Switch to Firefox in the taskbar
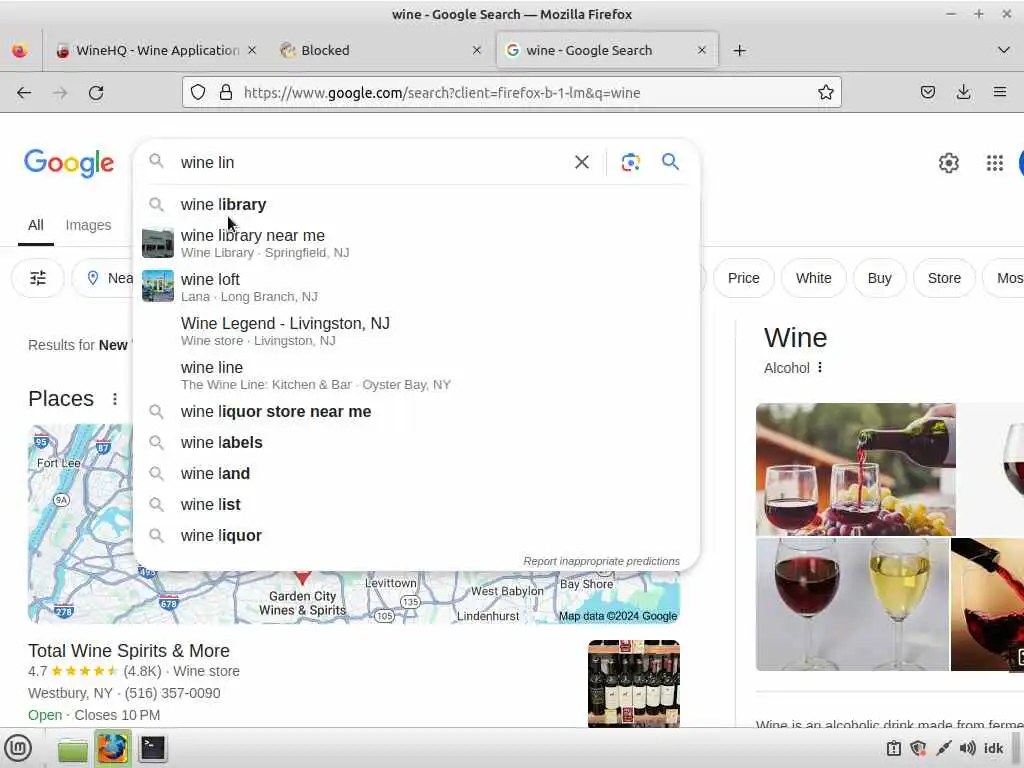This screenshot has height=768, width=1024. (x=112, y=748)
